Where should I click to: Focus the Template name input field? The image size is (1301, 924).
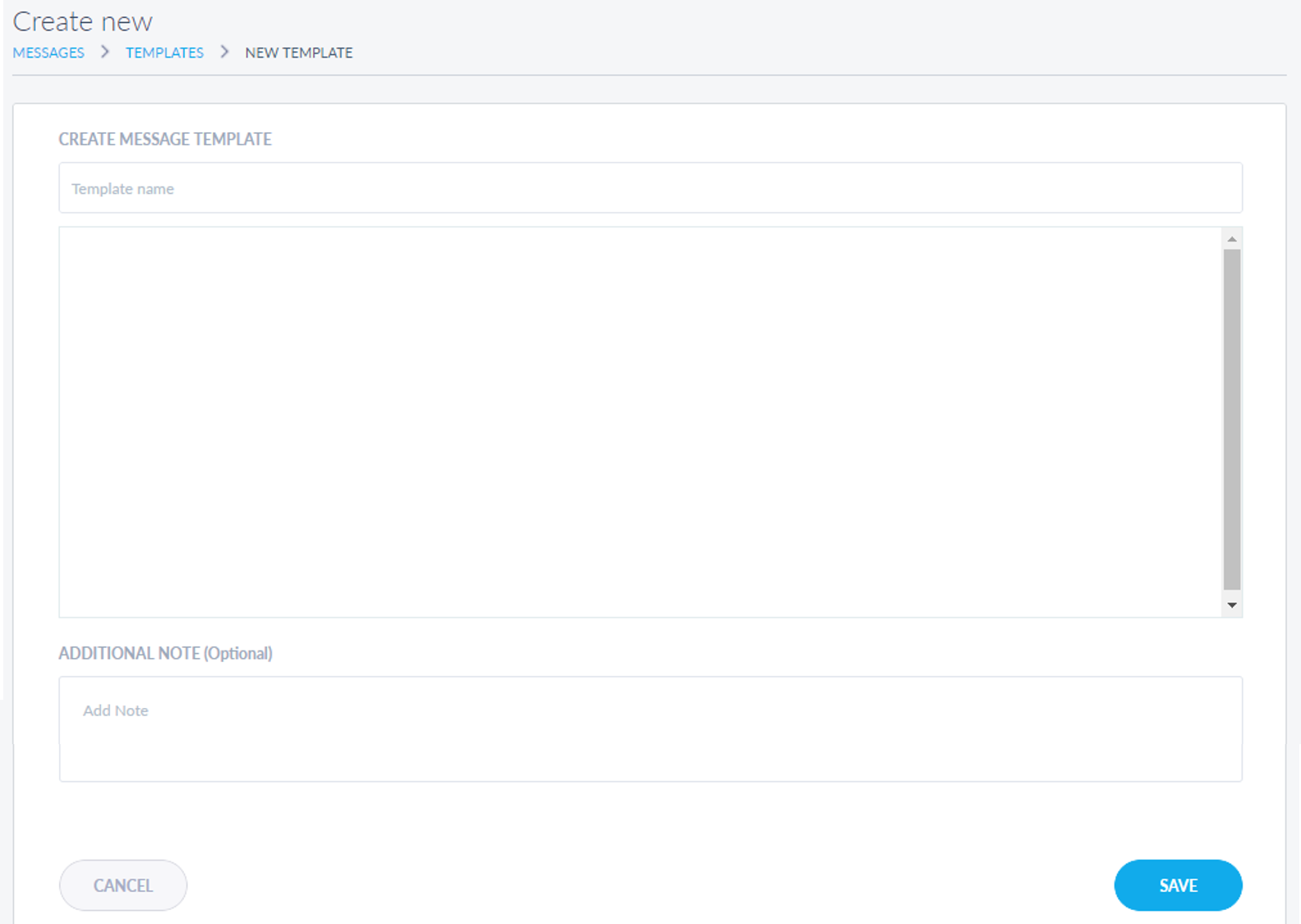649,188
